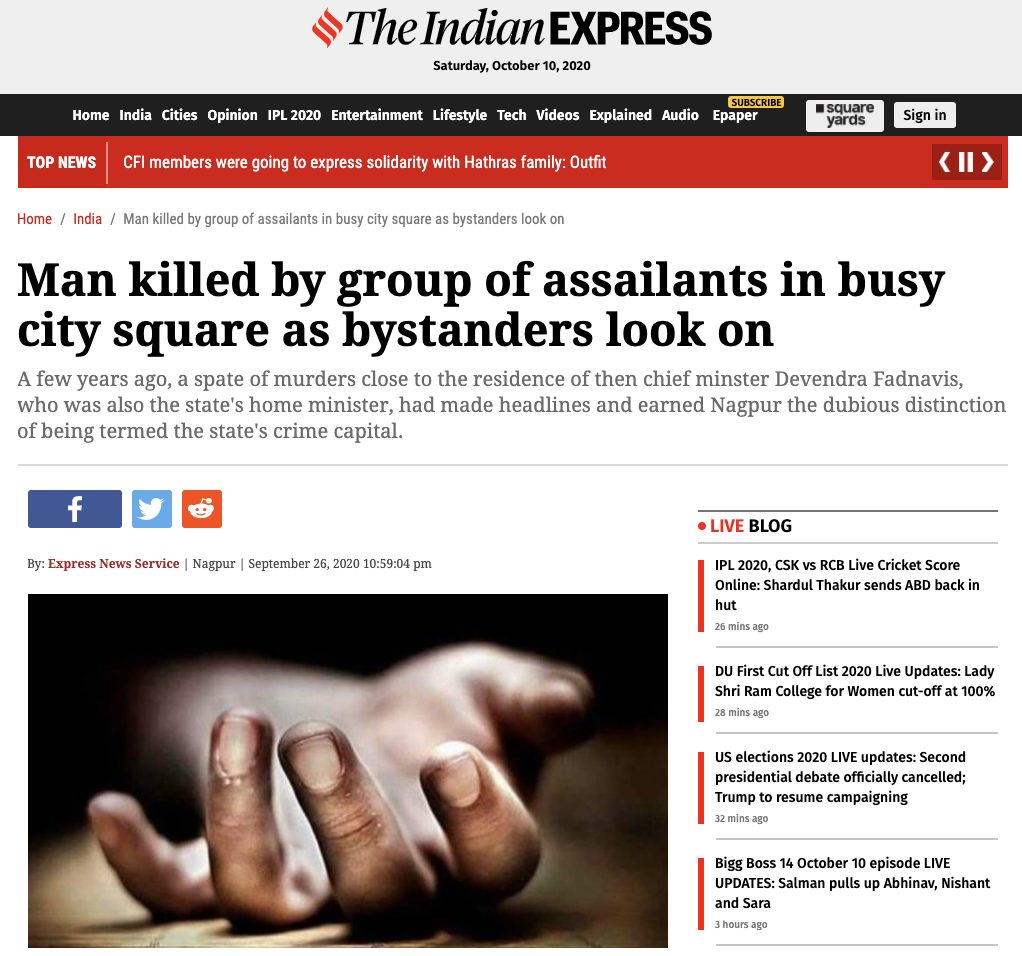Advance to next top news headline
This screenshot has height=956, width=1022.
point(987,162)
